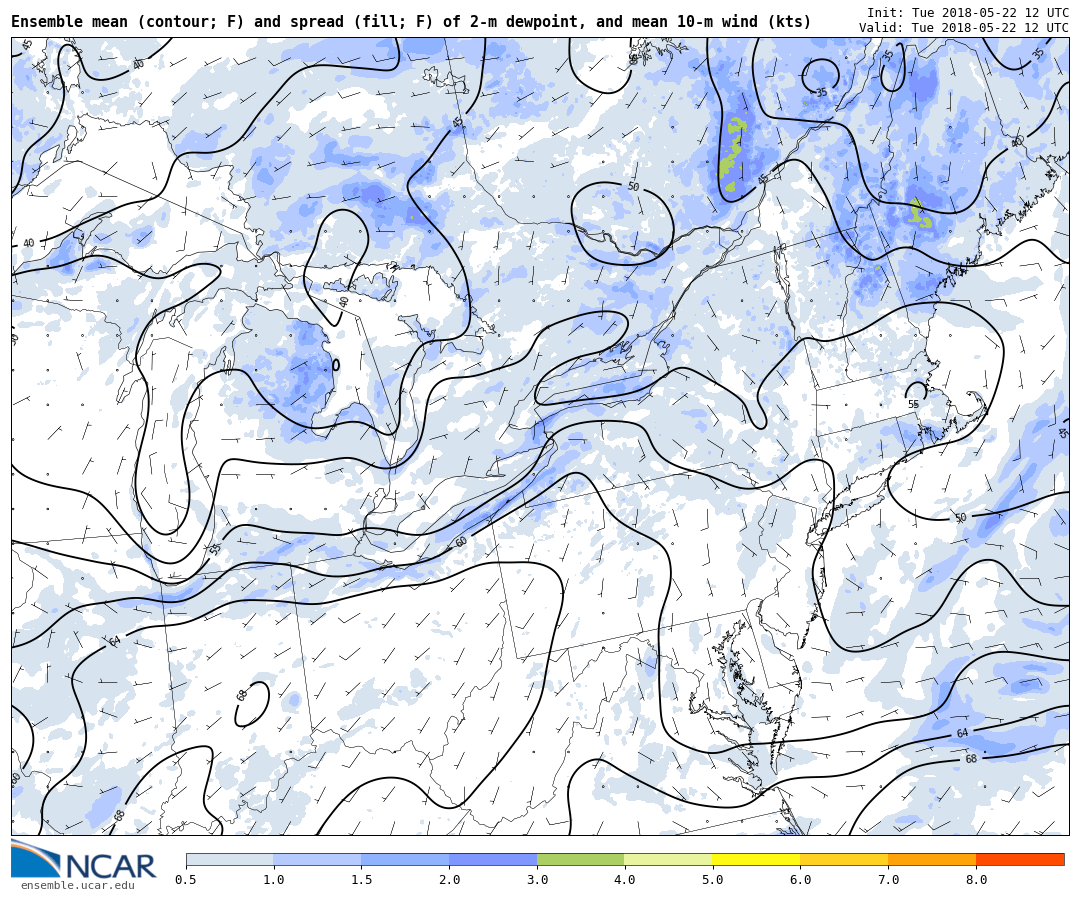Click the 'Valid: Tue 2018-05-22 12 UTC' text
Screen dimensions: 1080x898
[964, 28]
